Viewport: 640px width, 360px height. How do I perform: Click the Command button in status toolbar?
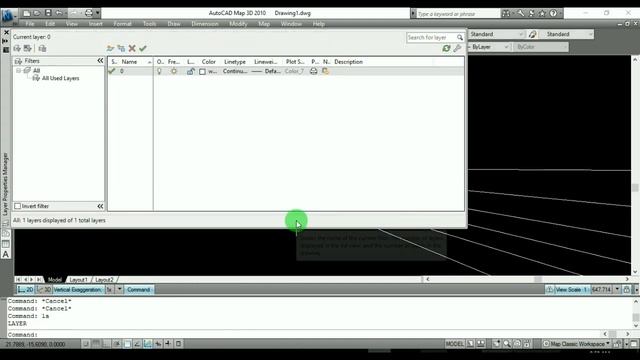coord(139,290)
